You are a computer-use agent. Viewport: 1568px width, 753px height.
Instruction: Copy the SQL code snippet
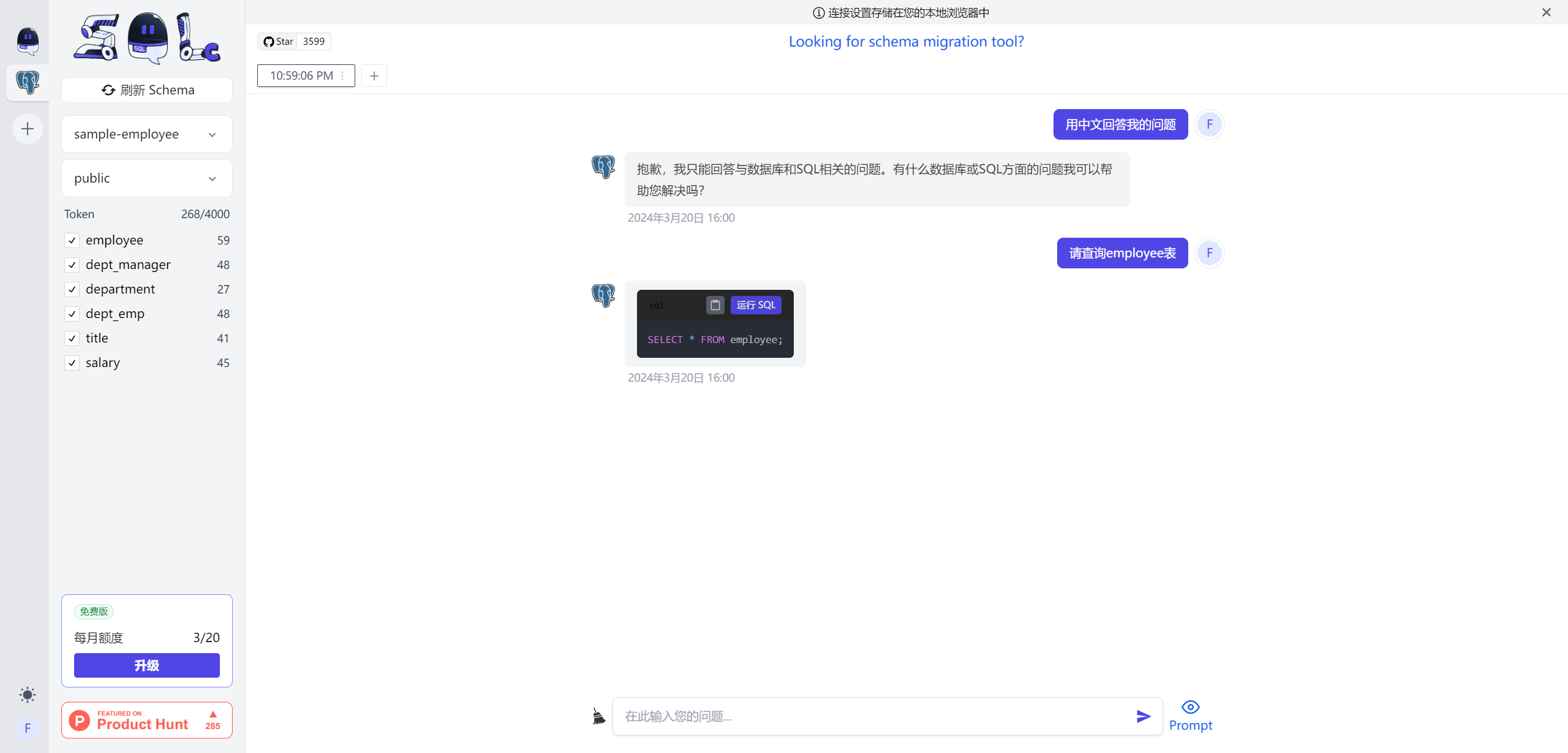click(714, 305)
